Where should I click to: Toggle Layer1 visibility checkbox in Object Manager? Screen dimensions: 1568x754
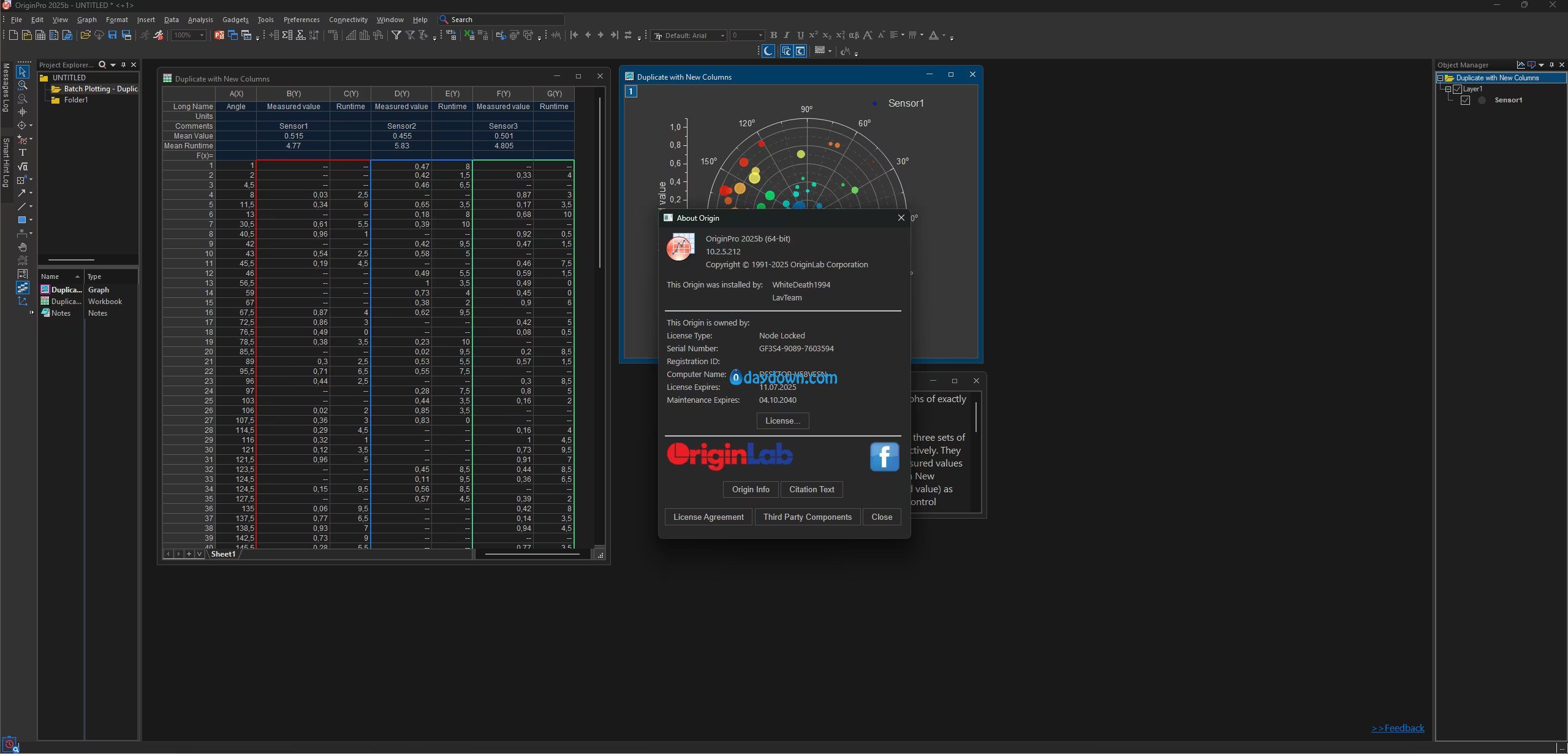coord(1458,89)
